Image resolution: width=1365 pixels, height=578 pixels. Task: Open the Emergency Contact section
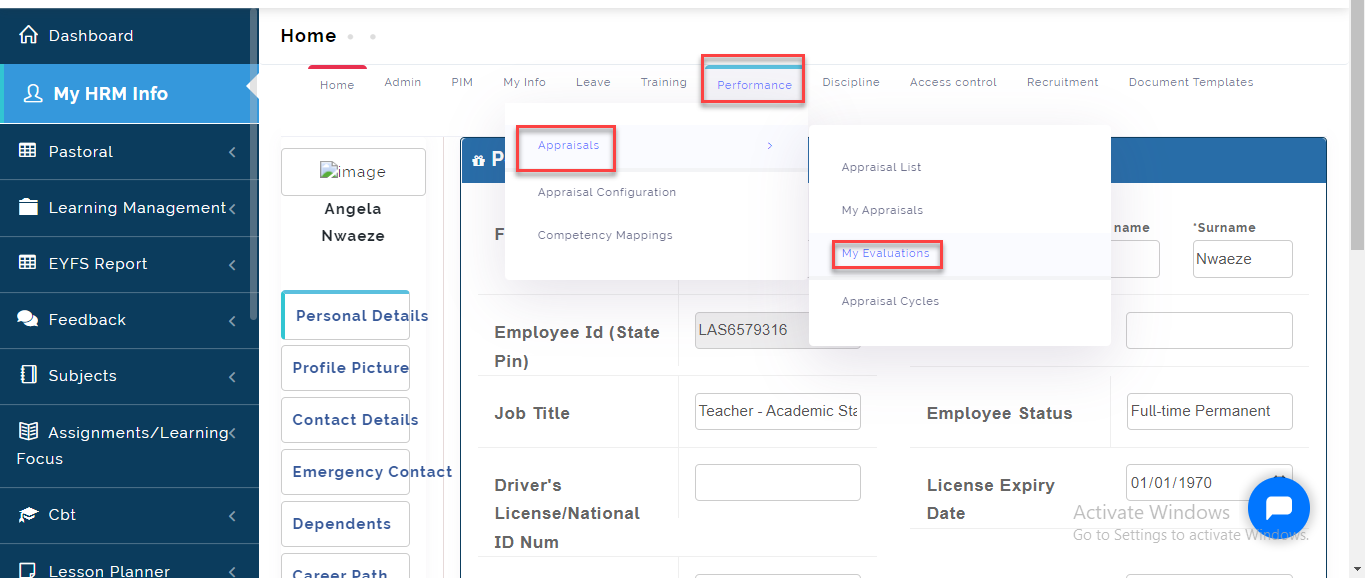346,471
